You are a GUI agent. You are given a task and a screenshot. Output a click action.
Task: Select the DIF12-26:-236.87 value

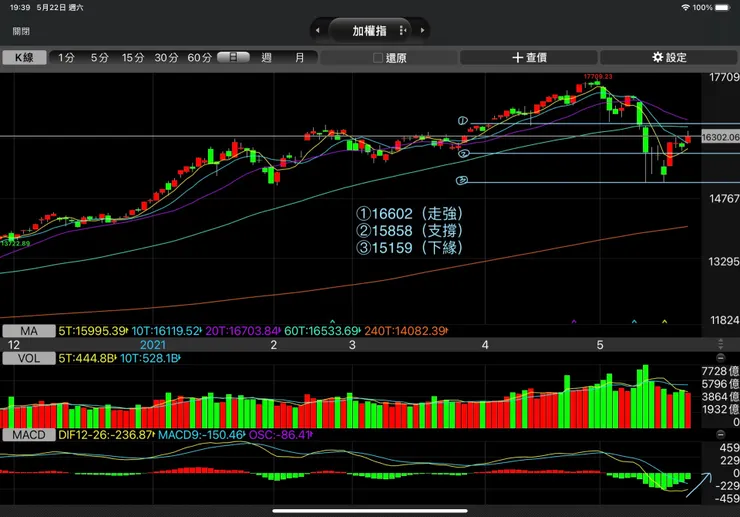tap(106, 435)
